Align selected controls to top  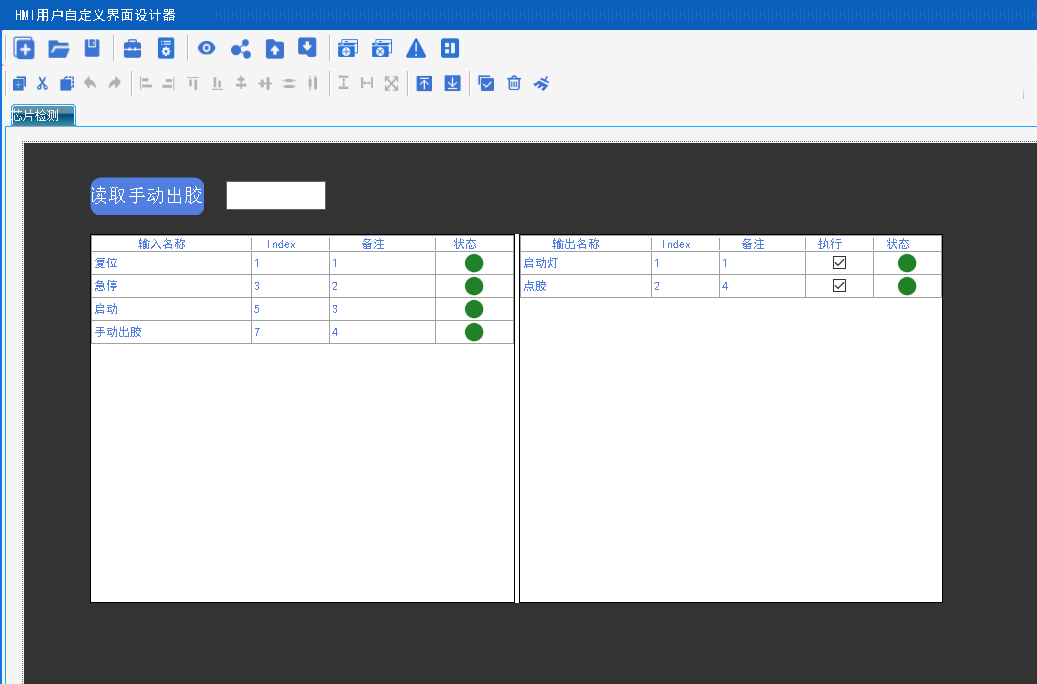click(x=192, y=83)
